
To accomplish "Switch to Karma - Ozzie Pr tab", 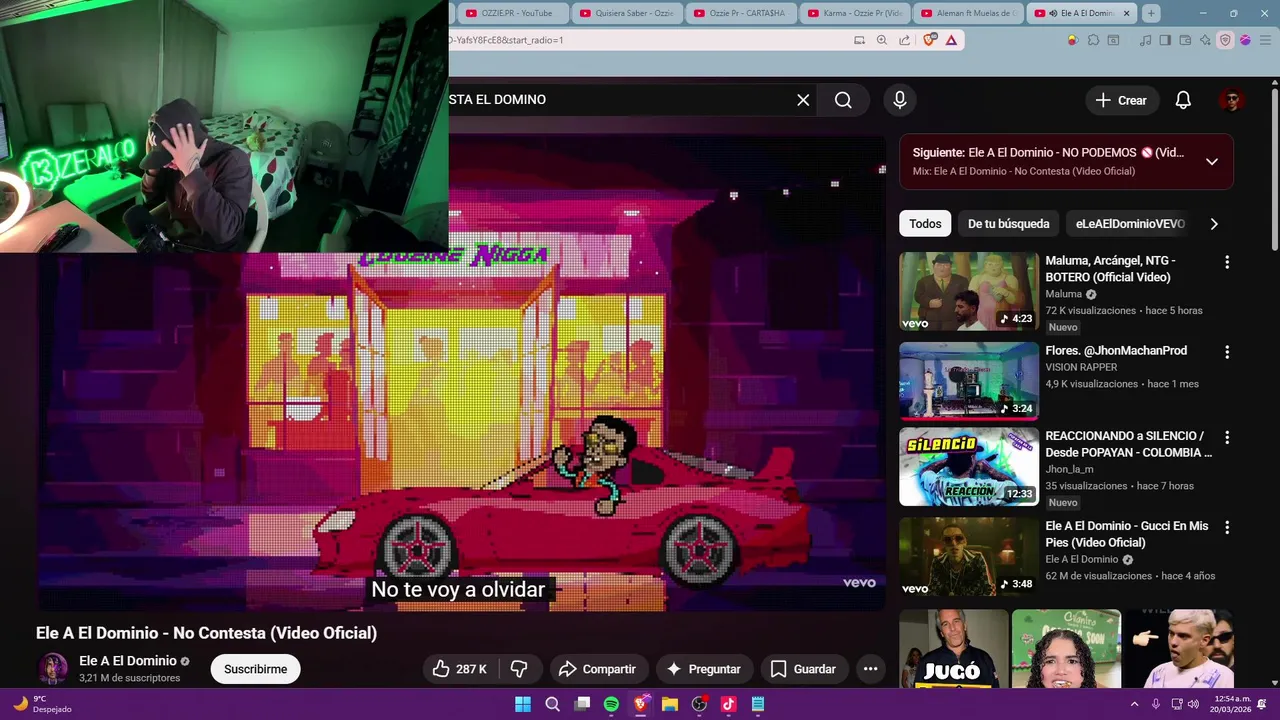I will (x=856, y=13).
